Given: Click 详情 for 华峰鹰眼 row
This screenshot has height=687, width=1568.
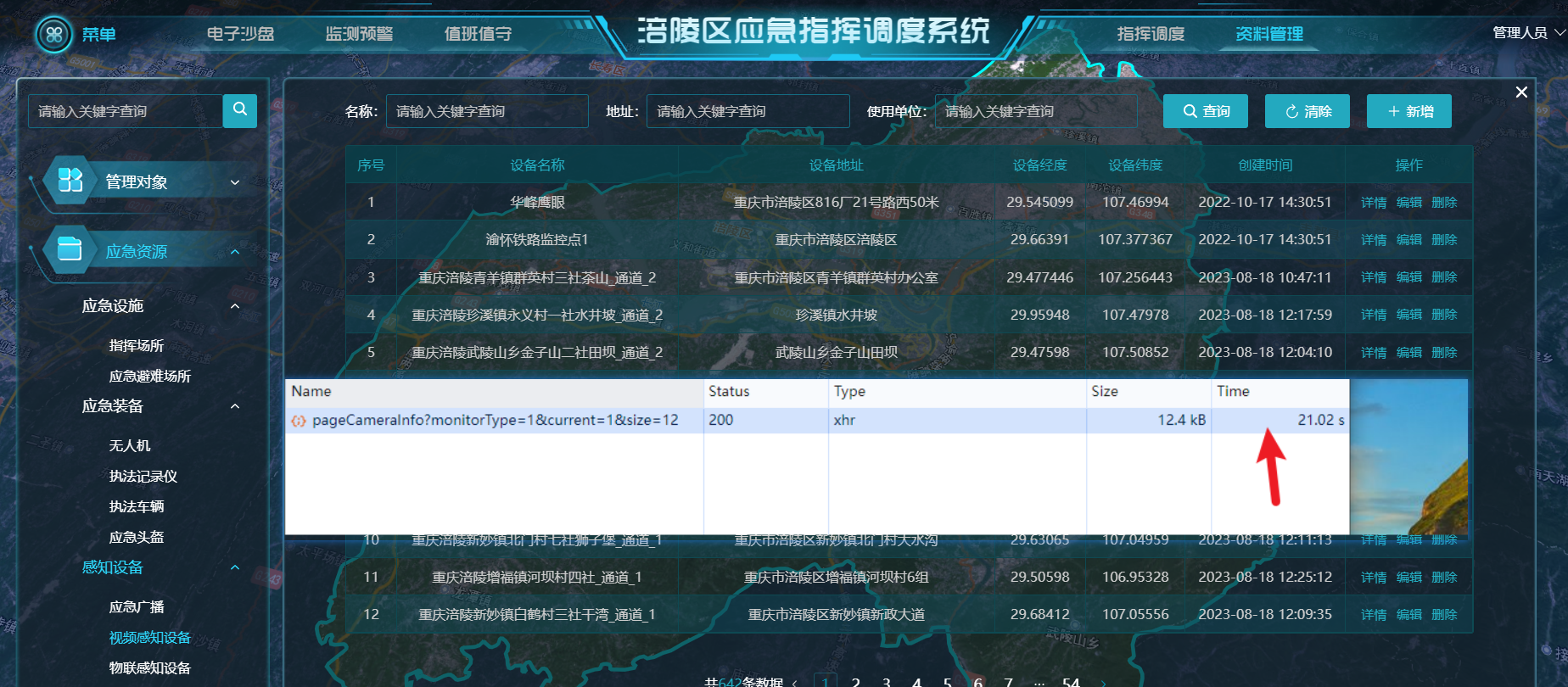Looking at the screenshot, I should tap(1373, 203).
